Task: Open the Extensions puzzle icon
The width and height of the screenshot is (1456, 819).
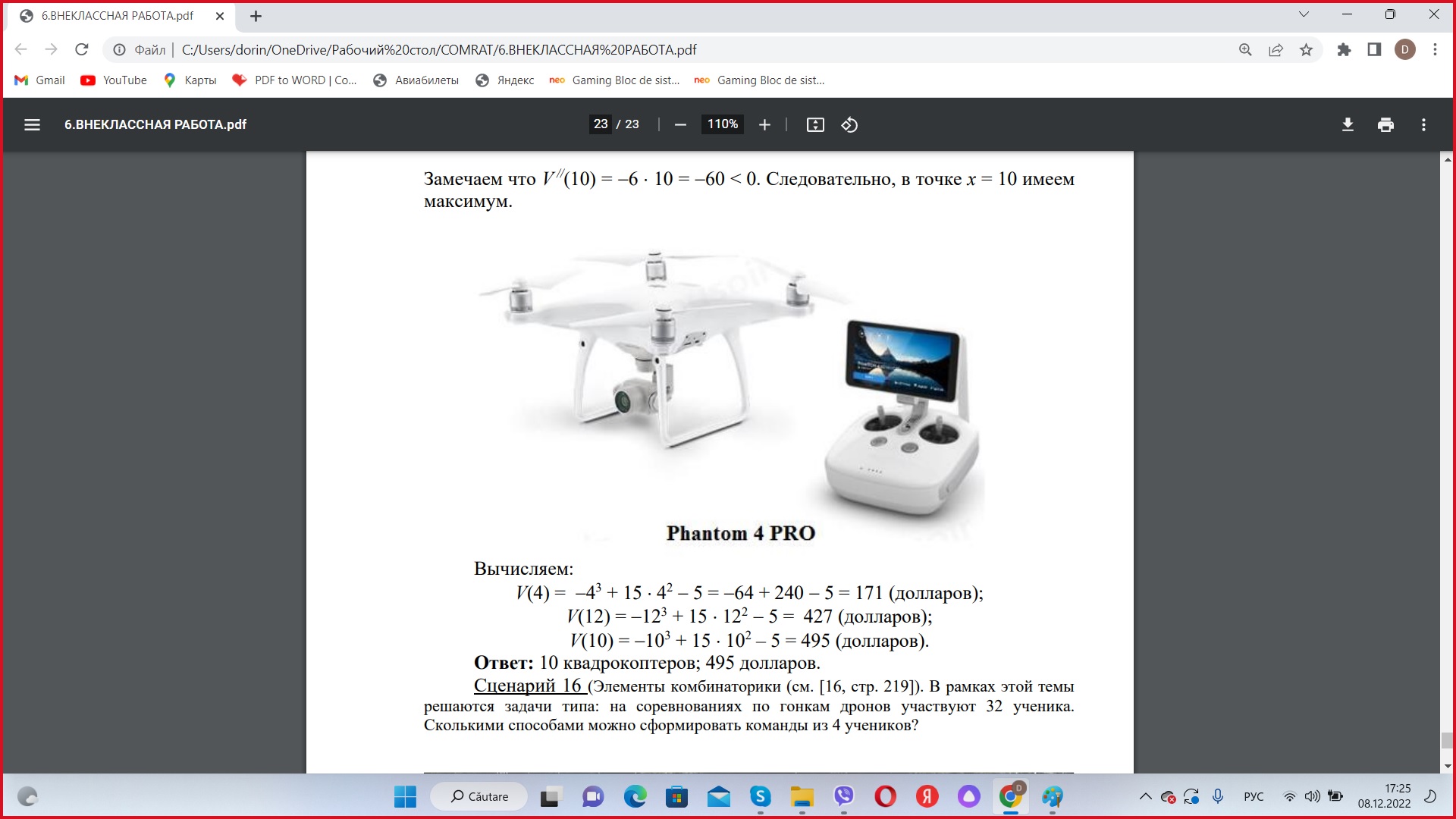Action: tap(1344, 50)
